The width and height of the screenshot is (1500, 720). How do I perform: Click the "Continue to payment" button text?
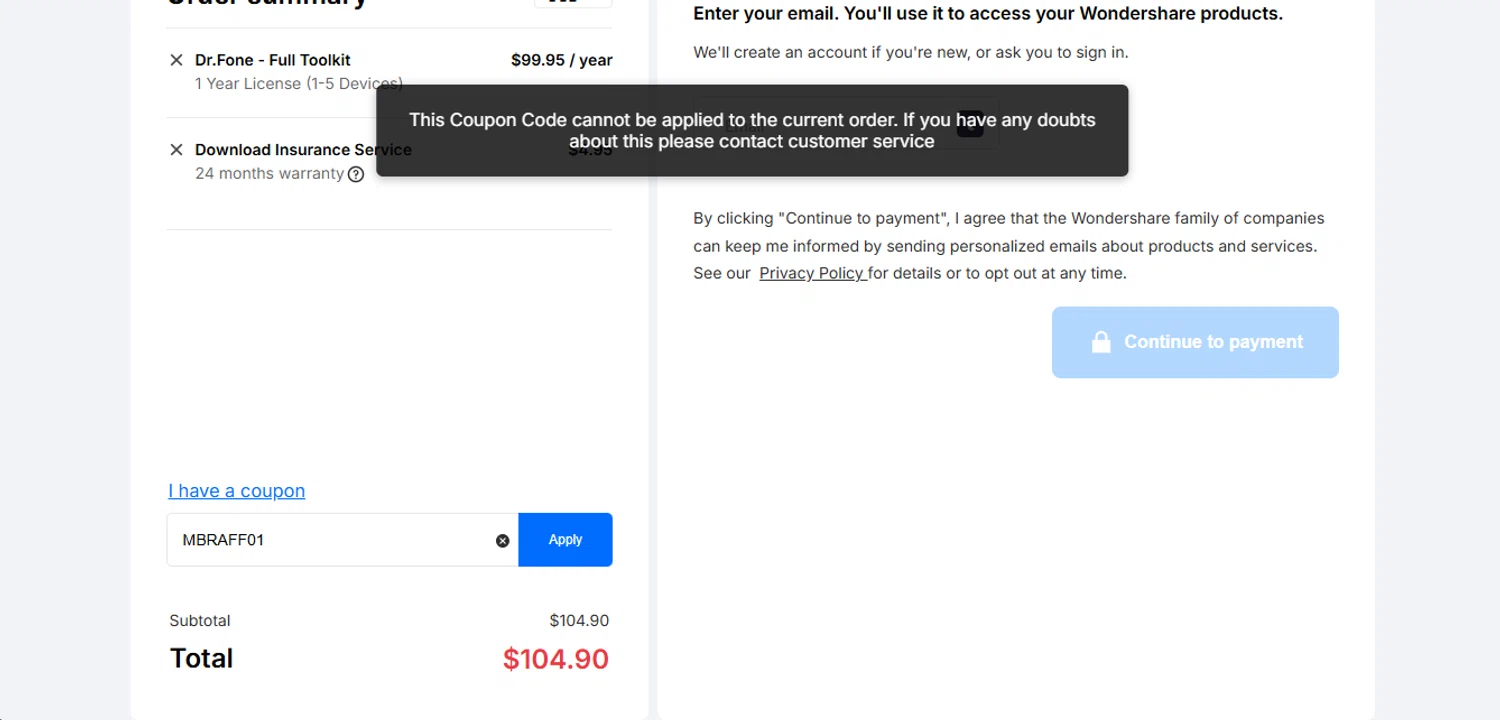click(x=1213, y=342)
